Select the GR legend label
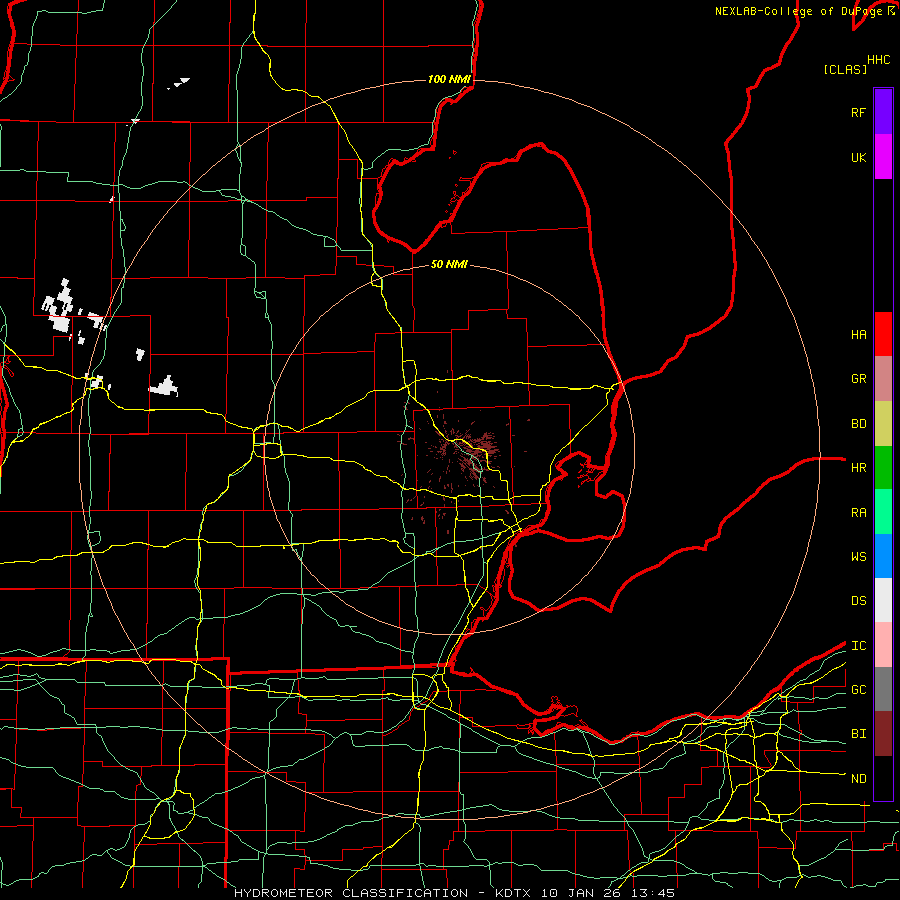Image resolution: width=900 pixels, height=900 pixels. (858, 379)
